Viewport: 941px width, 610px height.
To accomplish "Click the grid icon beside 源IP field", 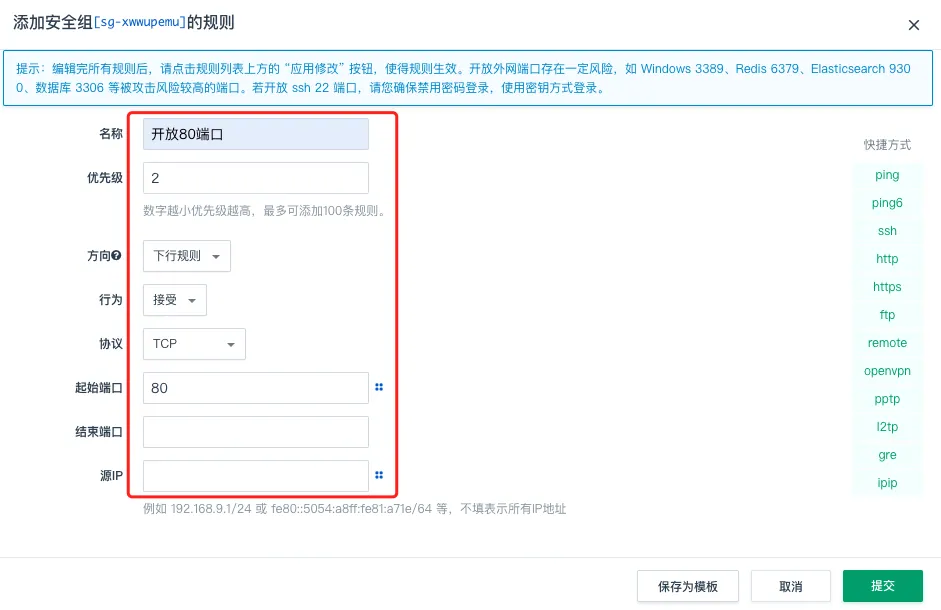I will pos(379,476).
